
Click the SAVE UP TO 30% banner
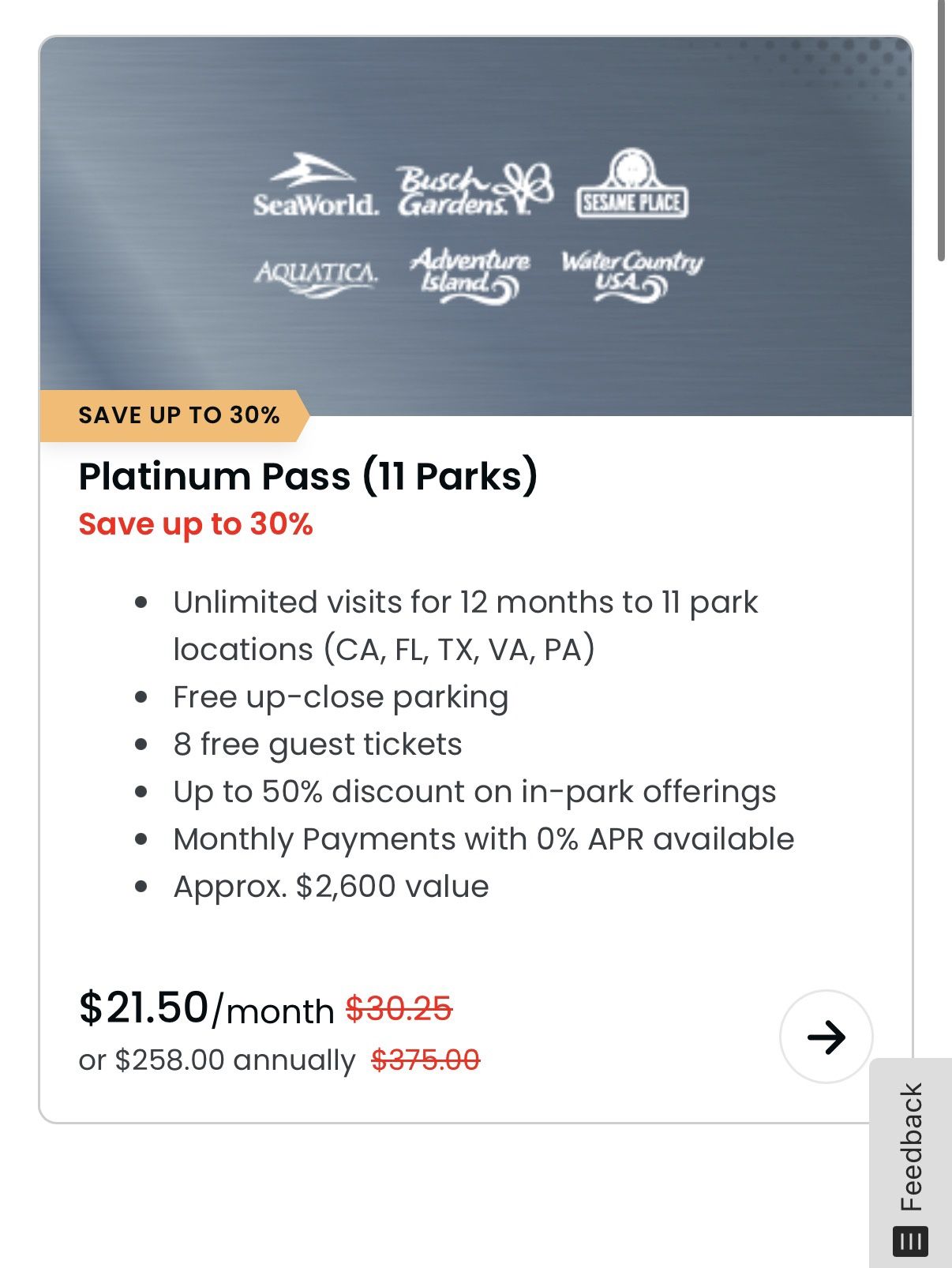[x=178, y=415]
